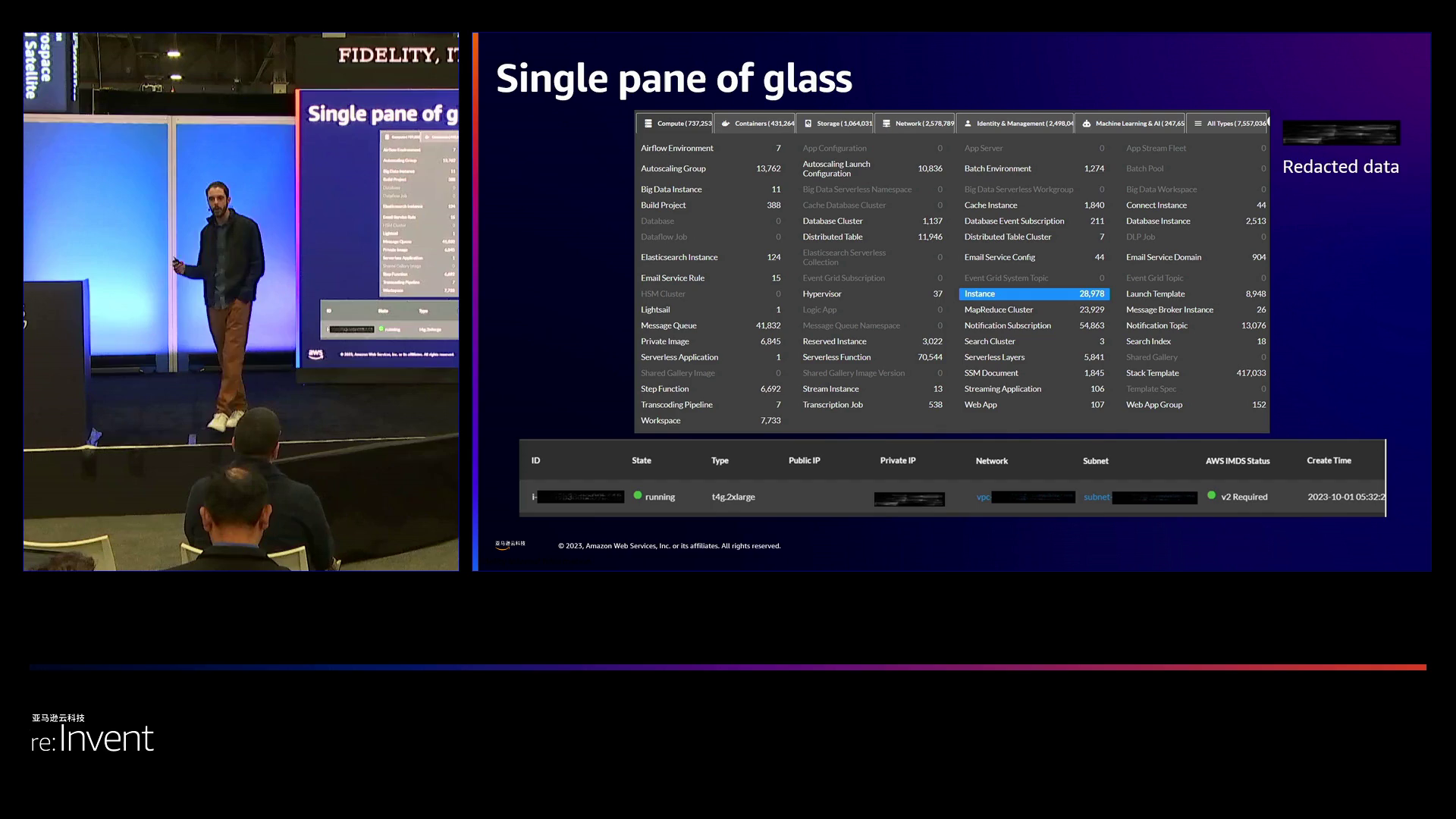Click the Network monitor icon

tap(886, 124)
